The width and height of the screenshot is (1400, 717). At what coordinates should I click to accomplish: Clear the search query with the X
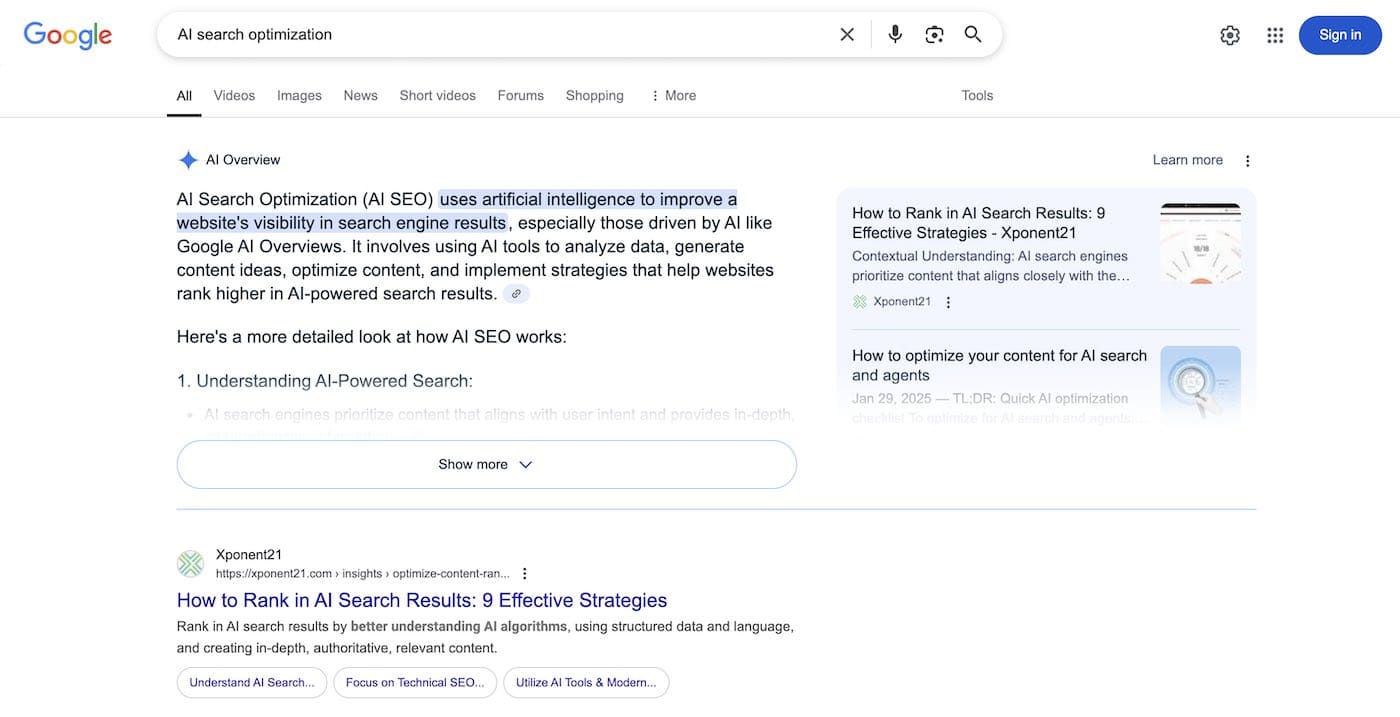[846, 33]
